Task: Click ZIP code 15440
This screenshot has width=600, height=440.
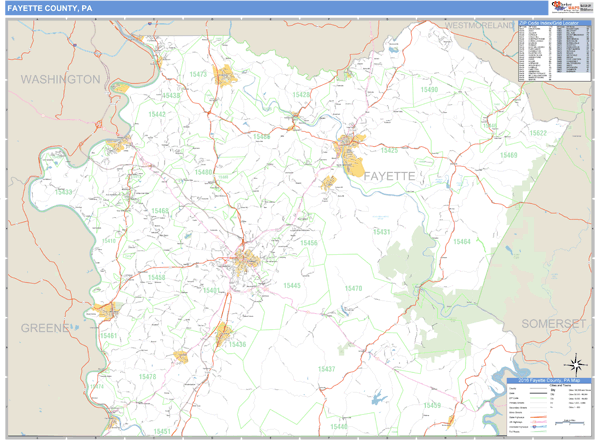Action: (339, 426)
